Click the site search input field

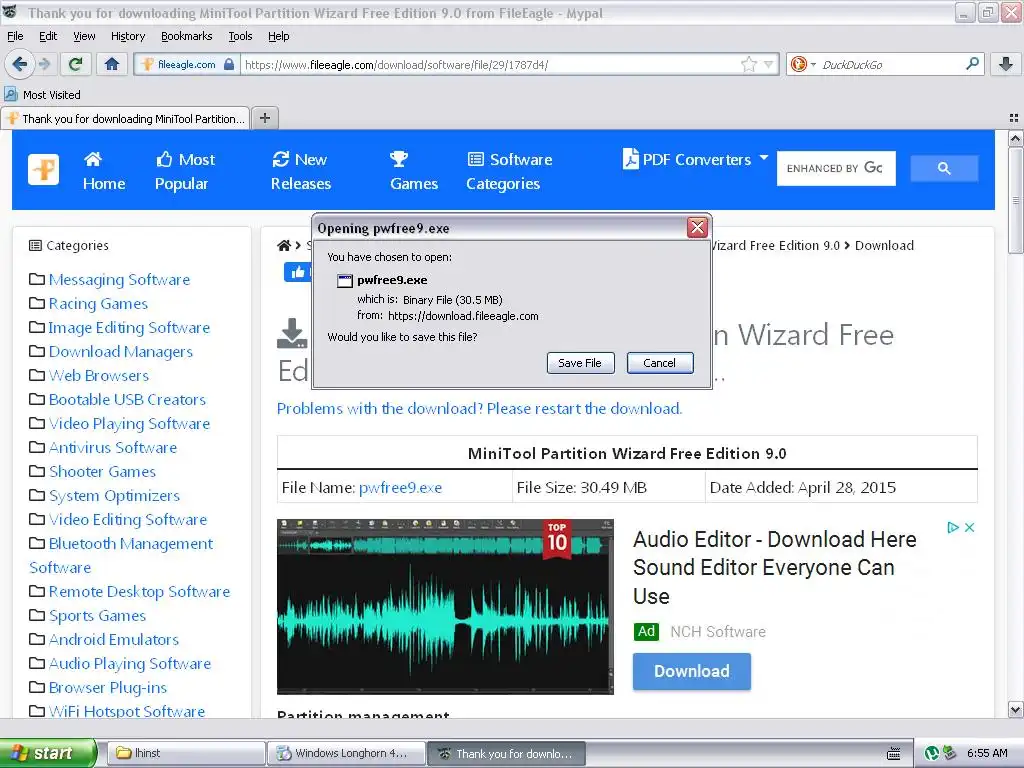836,168
